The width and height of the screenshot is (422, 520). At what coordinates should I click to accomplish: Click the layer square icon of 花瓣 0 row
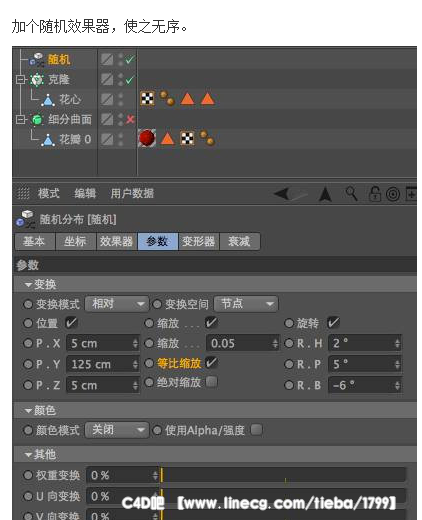tap(107, 139)
